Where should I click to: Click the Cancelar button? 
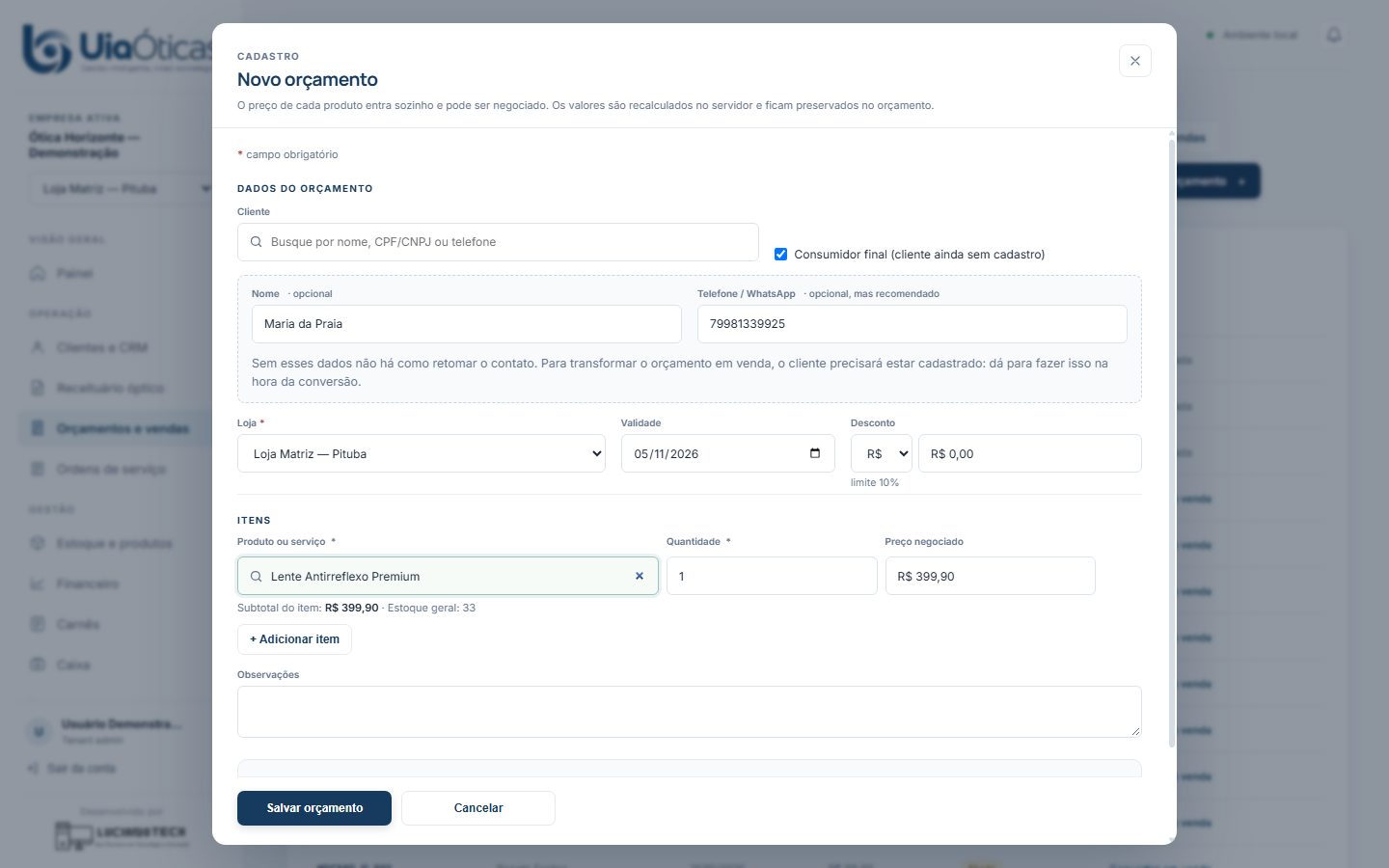coord(478,808)
